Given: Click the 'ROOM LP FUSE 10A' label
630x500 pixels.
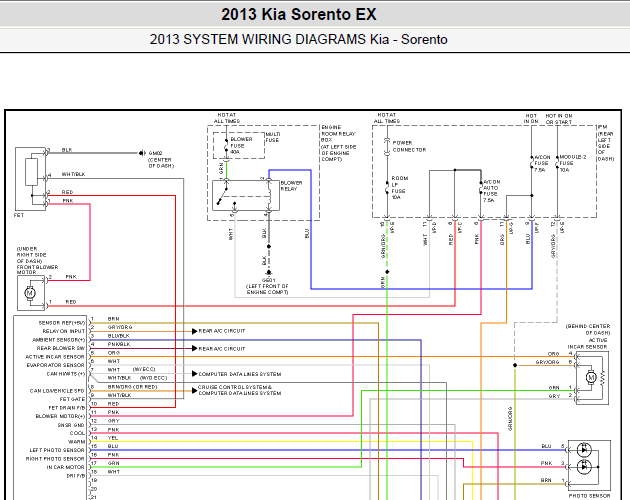Looking at the screenshot, I should coord(399,188).
